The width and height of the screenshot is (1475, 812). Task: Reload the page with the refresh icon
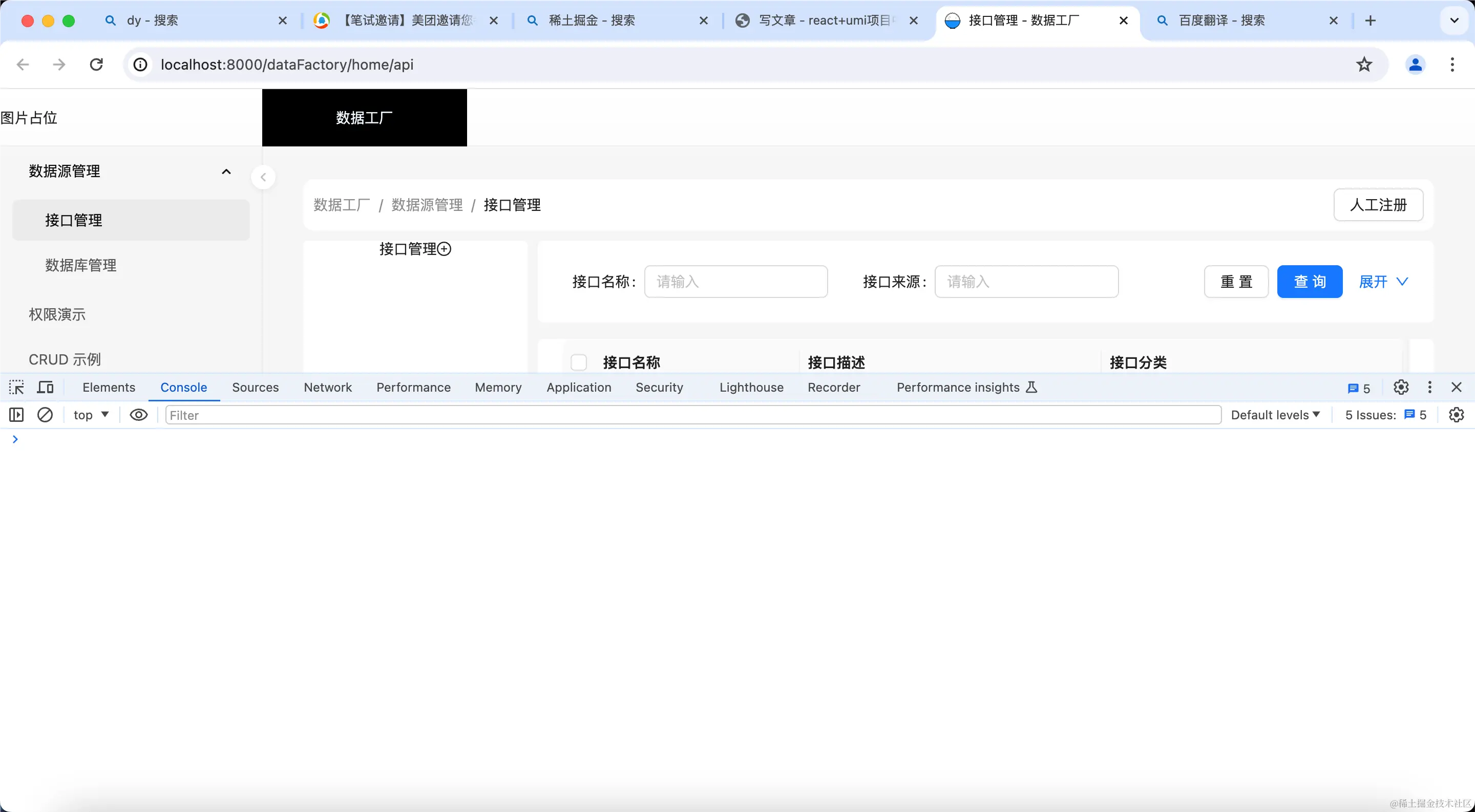coord(96,64)
